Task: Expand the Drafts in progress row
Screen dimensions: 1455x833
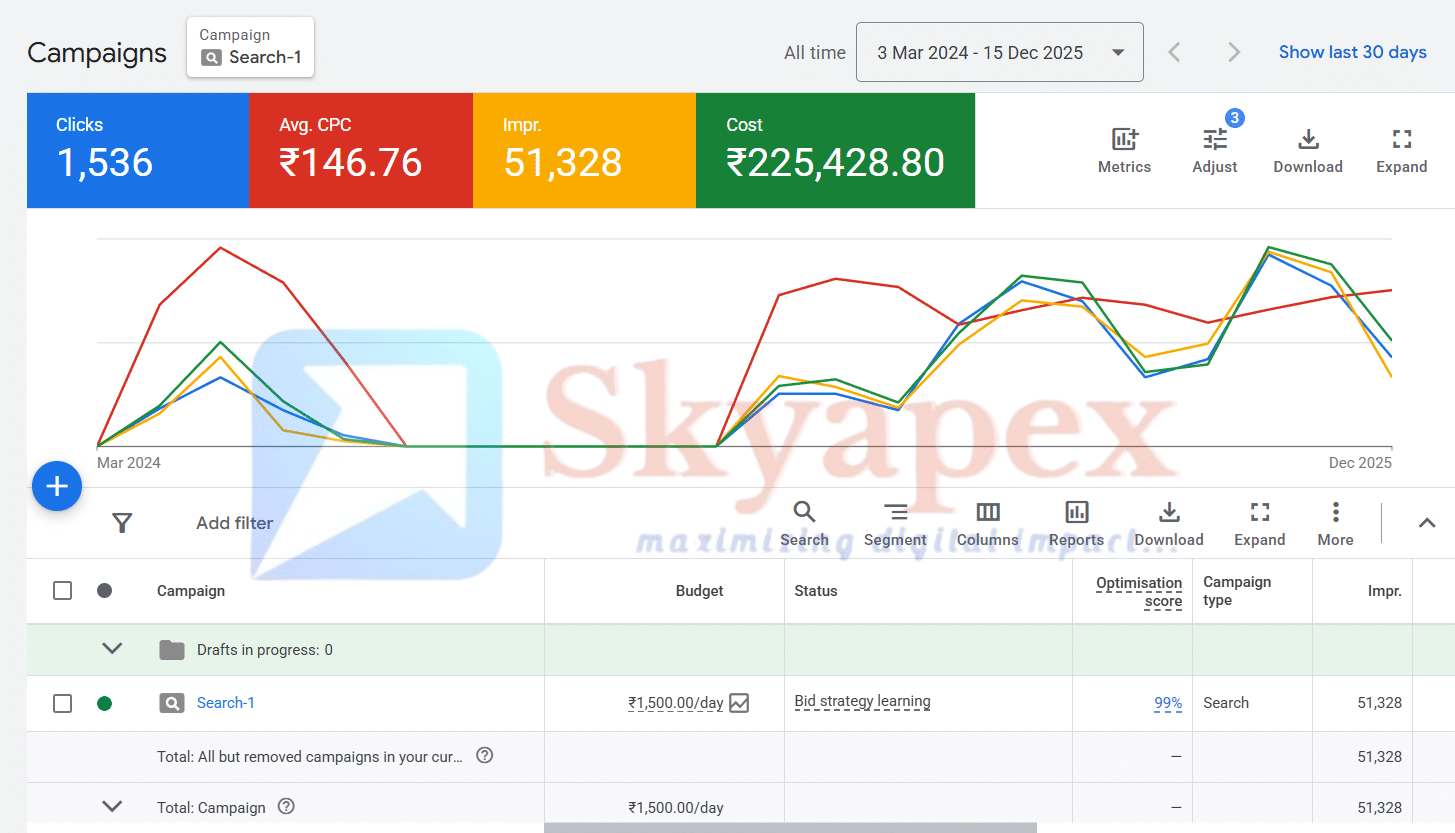Action: (x=113, y=650)
